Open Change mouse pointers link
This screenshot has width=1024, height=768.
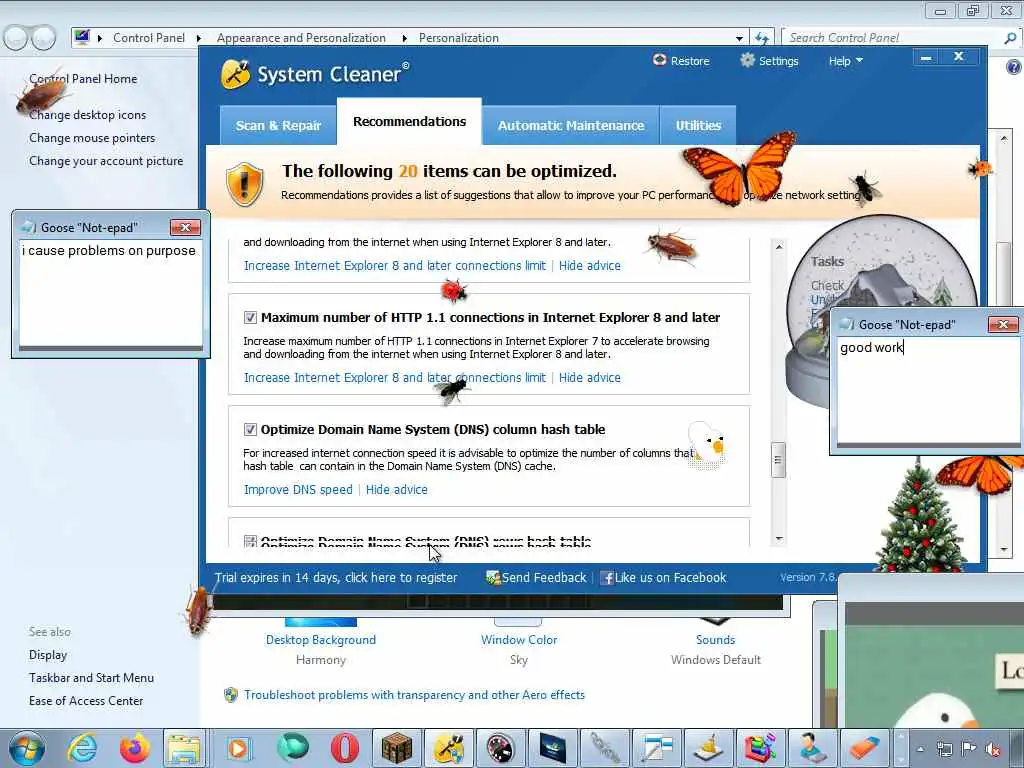(92, 138)
